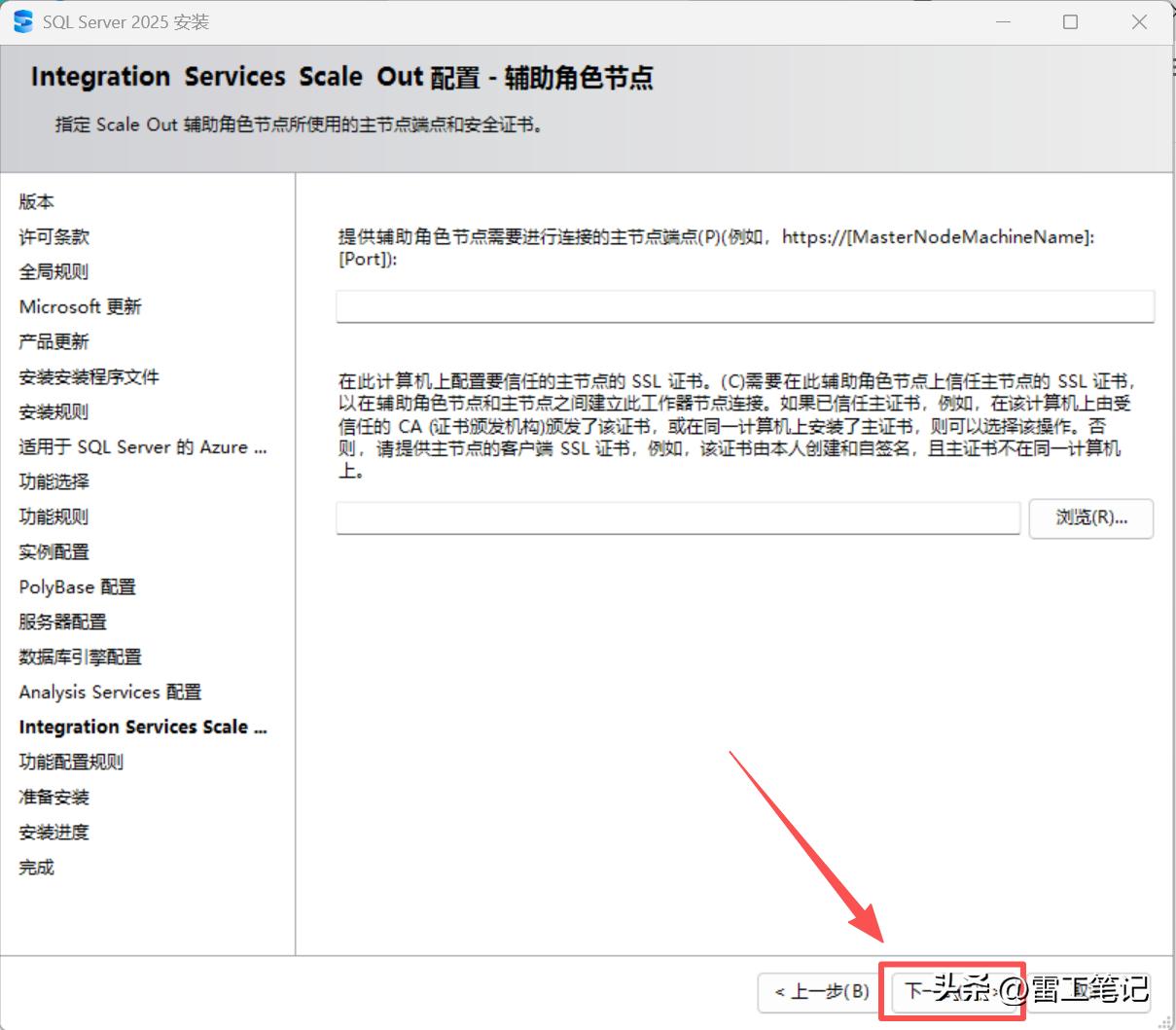
Task: Select the 功能配置规则 step
Action: click(x=72, y=762)
